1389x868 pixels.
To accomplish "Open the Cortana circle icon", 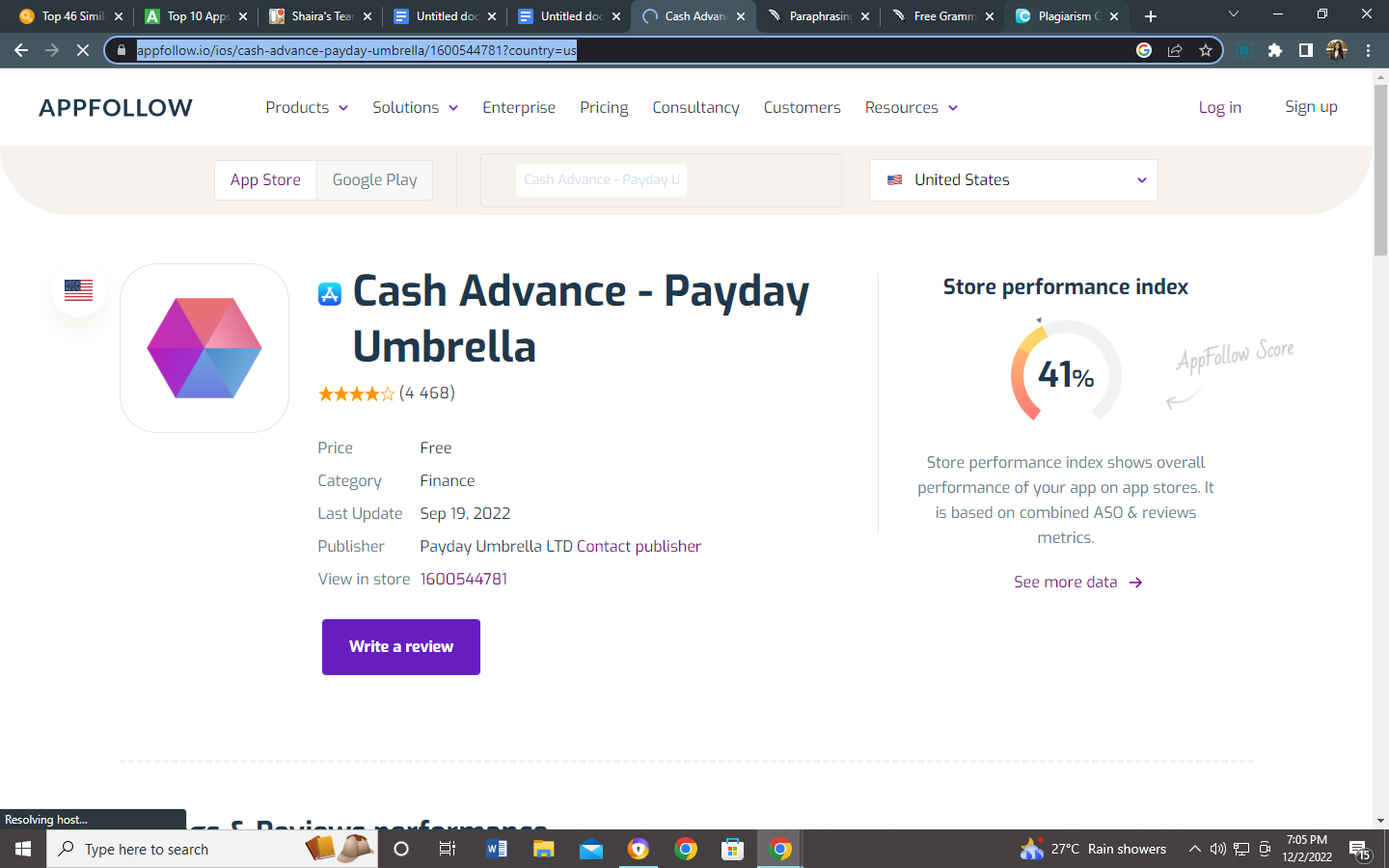I will click(401, 849).
